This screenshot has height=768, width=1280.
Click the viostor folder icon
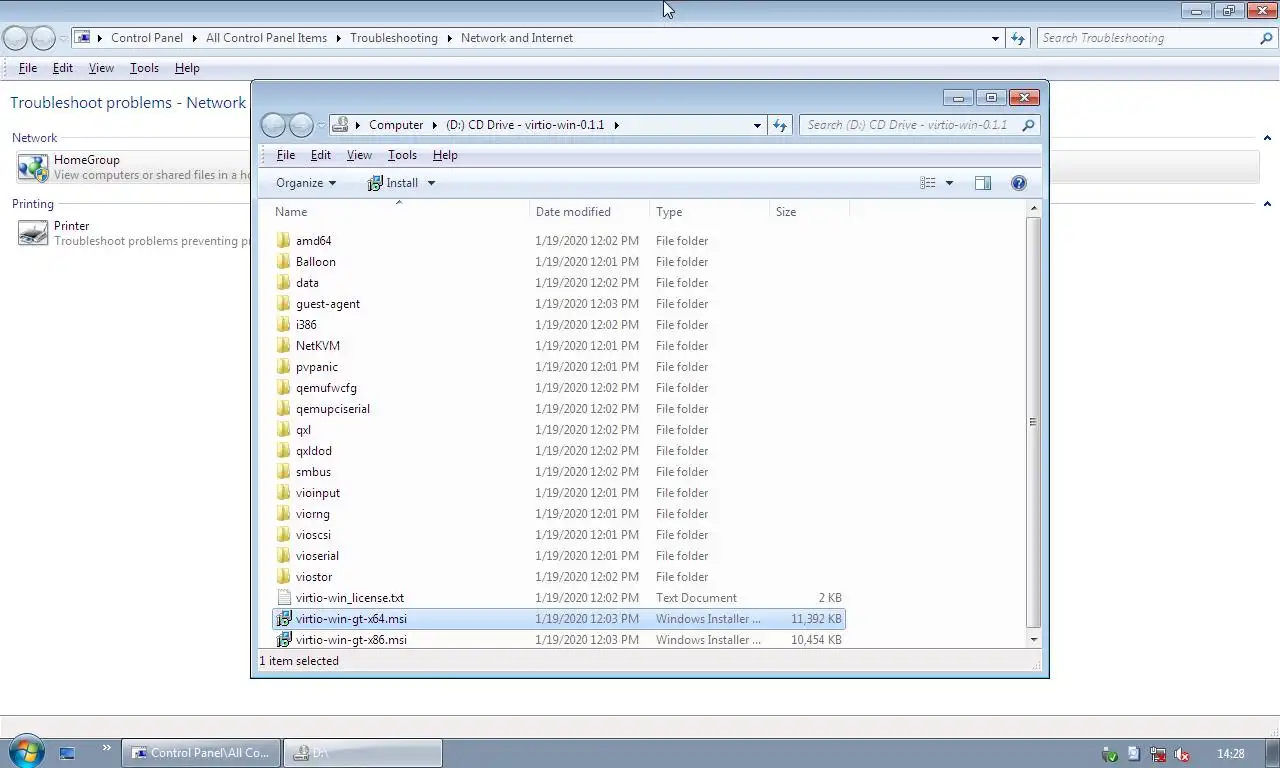point(284,577)
